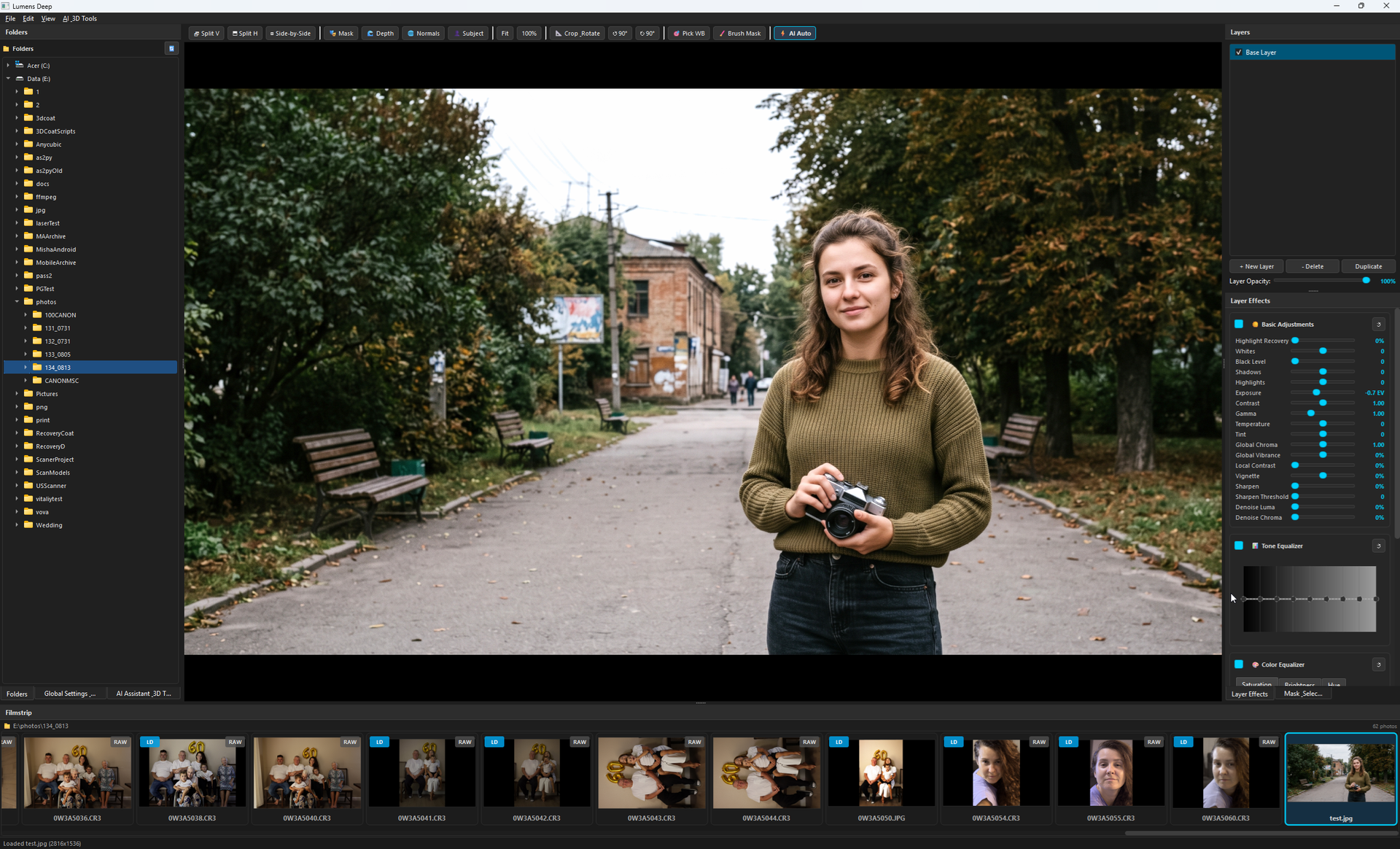Toggle the Base Layer visibility checkbox
Viewport: 1400px width, 849px height.
point(1239,53)
